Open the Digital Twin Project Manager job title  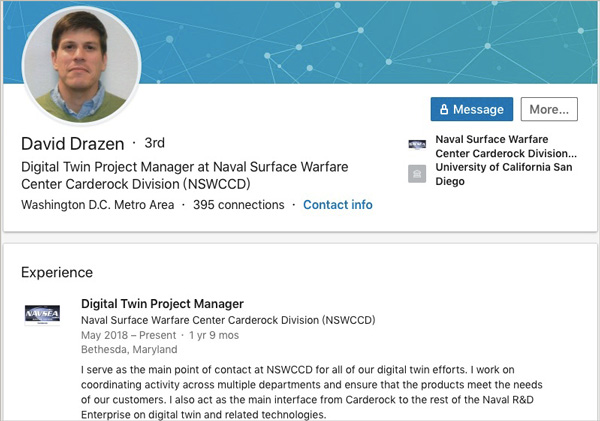tap(162, 304)
